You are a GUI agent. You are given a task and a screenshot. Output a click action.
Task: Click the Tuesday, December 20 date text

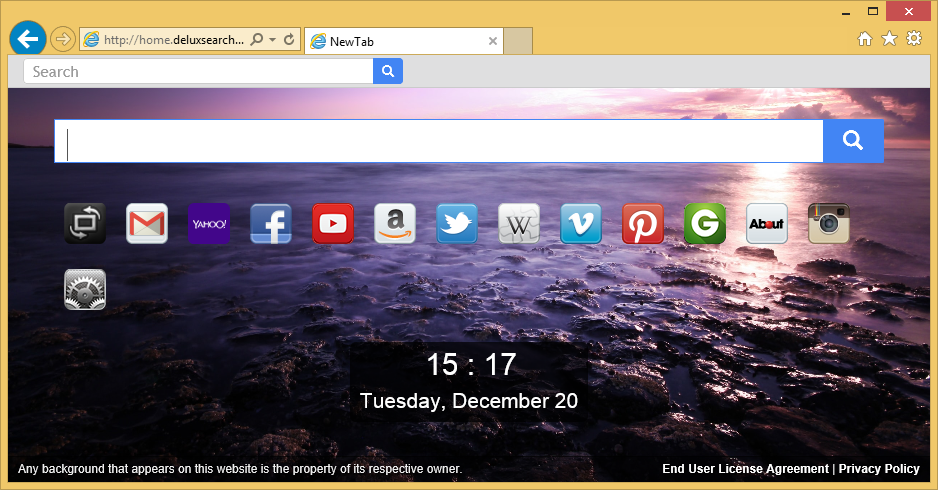tap(469, 401)
